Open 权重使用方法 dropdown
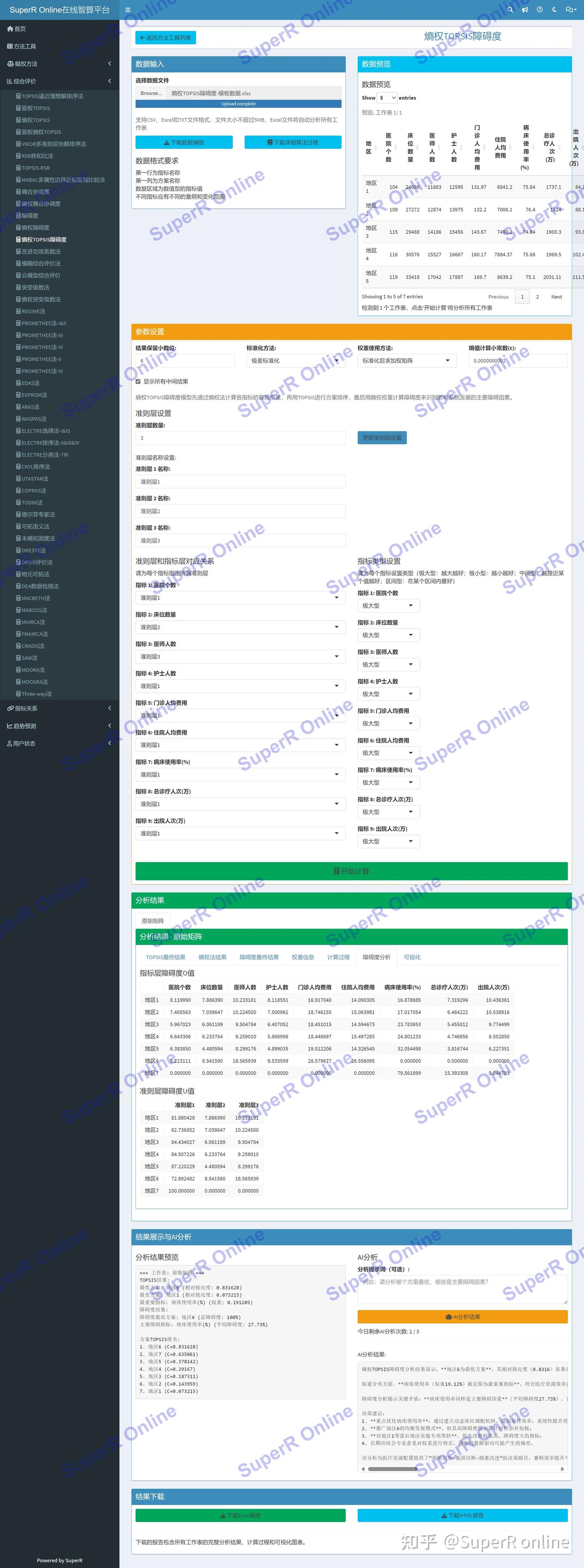 (x=407, y=361)
